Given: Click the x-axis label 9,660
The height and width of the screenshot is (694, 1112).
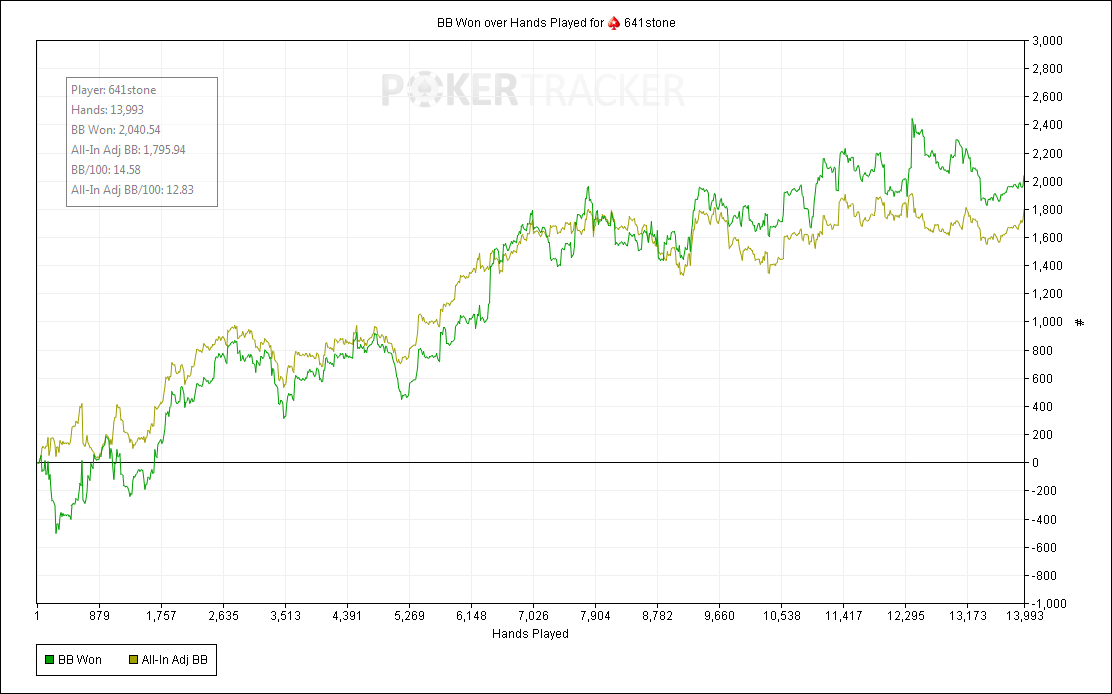Looking at the screenshot, I should coord(720,616).
